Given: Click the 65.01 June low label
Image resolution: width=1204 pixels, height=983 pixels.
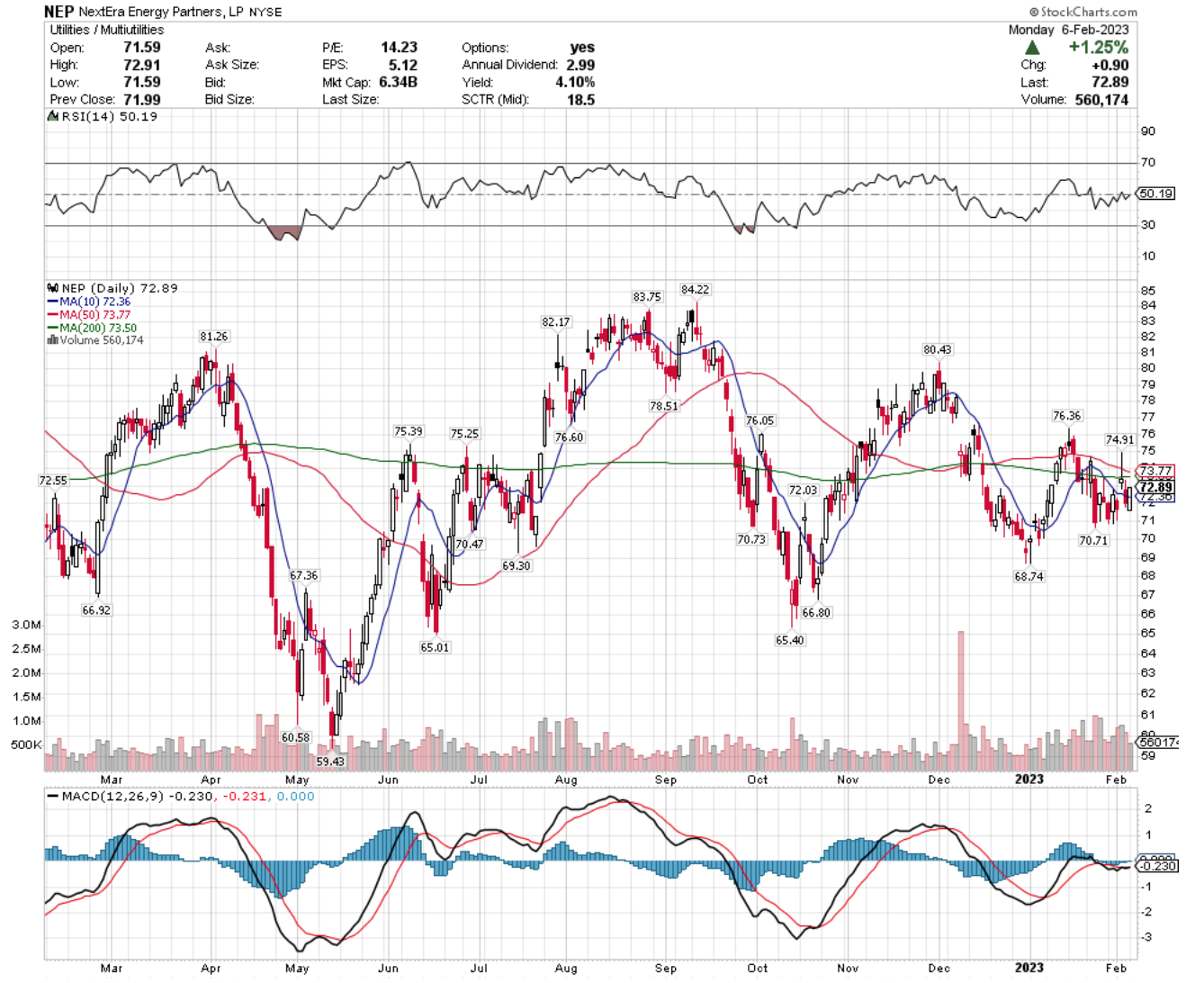Looking at the screenshot, I should click(434, 647).
